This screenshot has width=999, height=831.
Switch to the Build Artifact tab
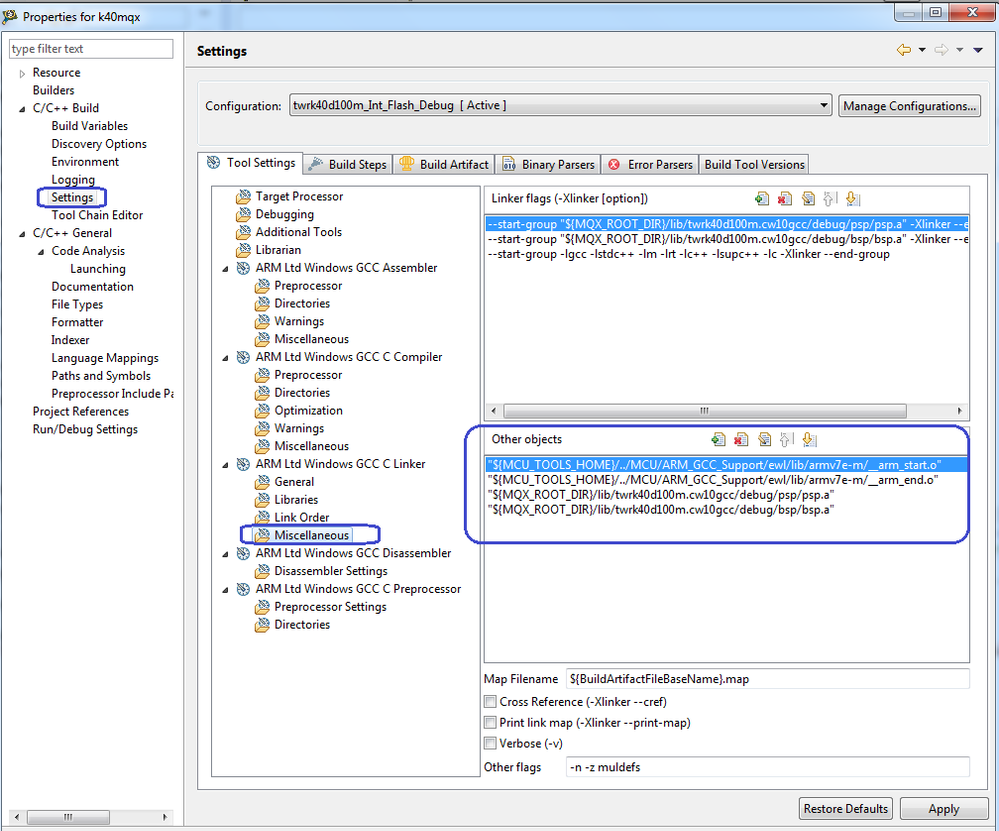click(444, 164)
